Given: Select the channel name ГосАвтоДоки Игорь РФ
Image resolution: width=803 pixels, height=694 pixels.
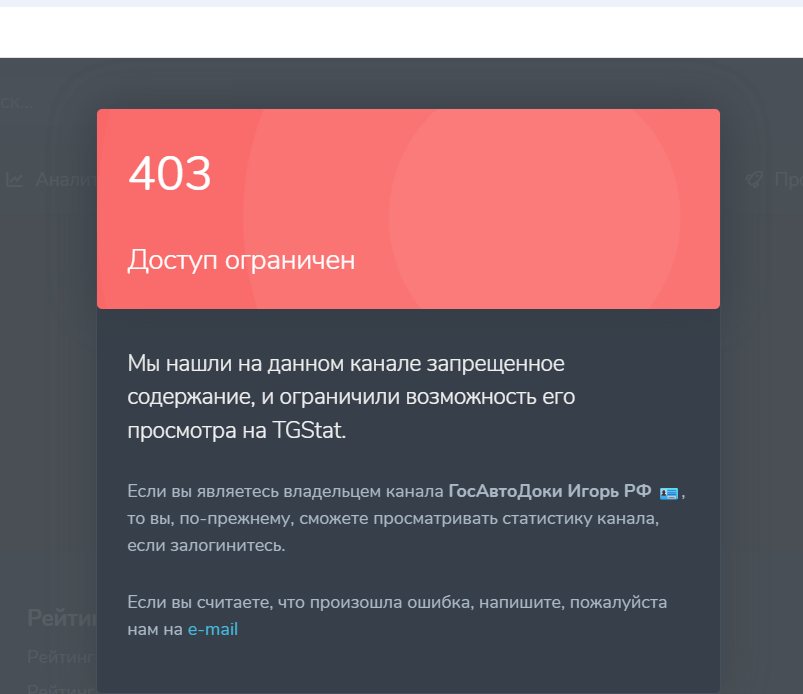Looking at the screenshot, I should point(549,491).
